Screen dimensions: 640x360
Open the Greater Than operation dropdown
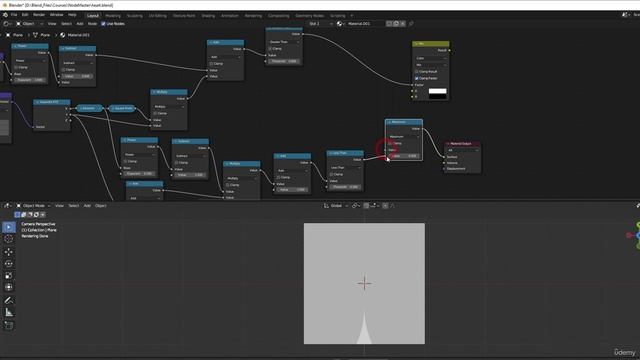[284, 42]
